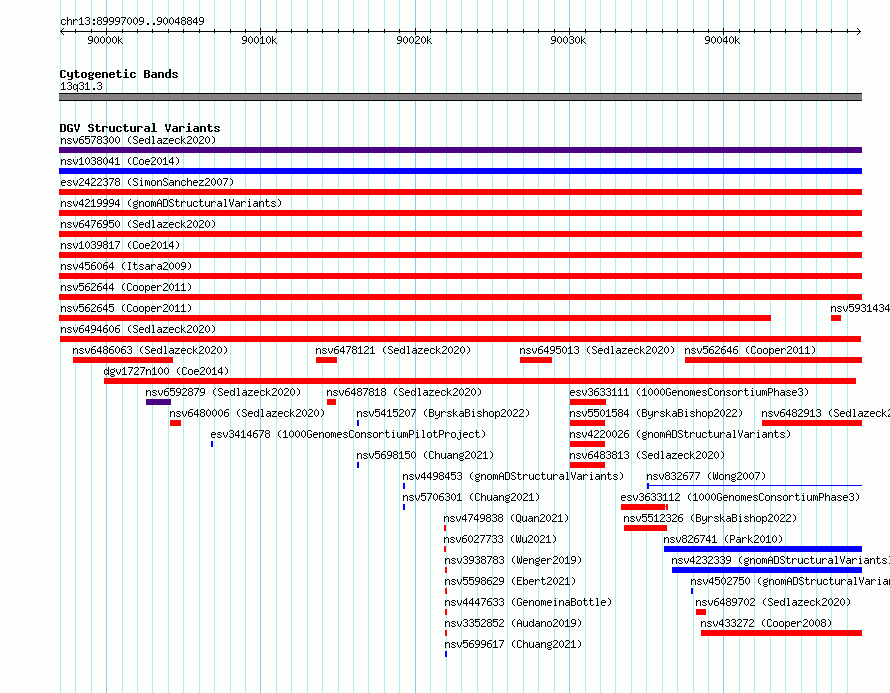
Task: Select the nsv4498453 (gnomADStructuralVariants) label
Action: (x=513, y=476)
